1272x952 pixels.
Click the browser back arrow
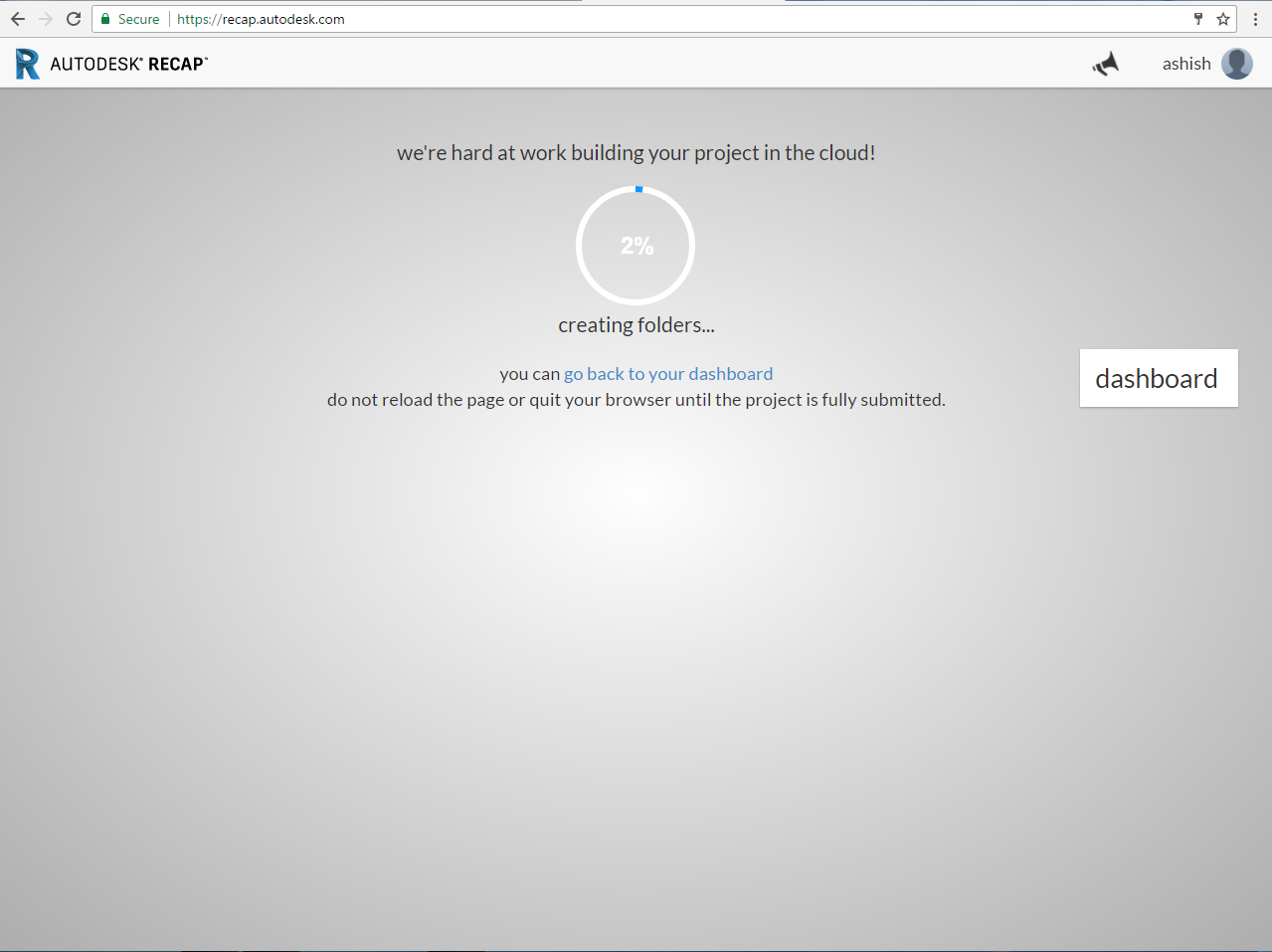point(18,19)
